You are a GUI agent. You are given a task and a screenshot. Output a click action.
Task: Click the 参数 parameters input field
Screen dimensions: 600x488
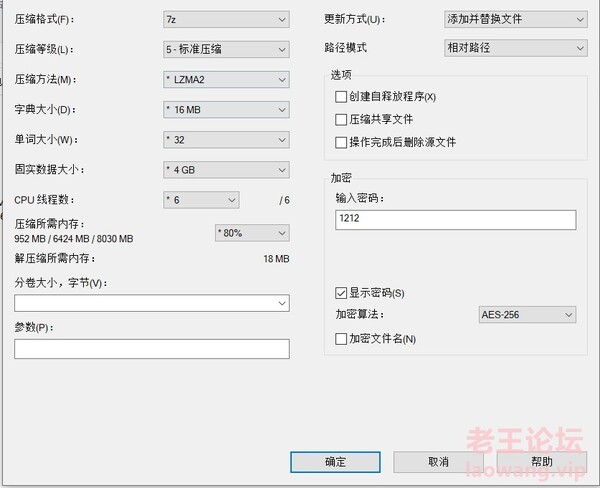[152, 349]
